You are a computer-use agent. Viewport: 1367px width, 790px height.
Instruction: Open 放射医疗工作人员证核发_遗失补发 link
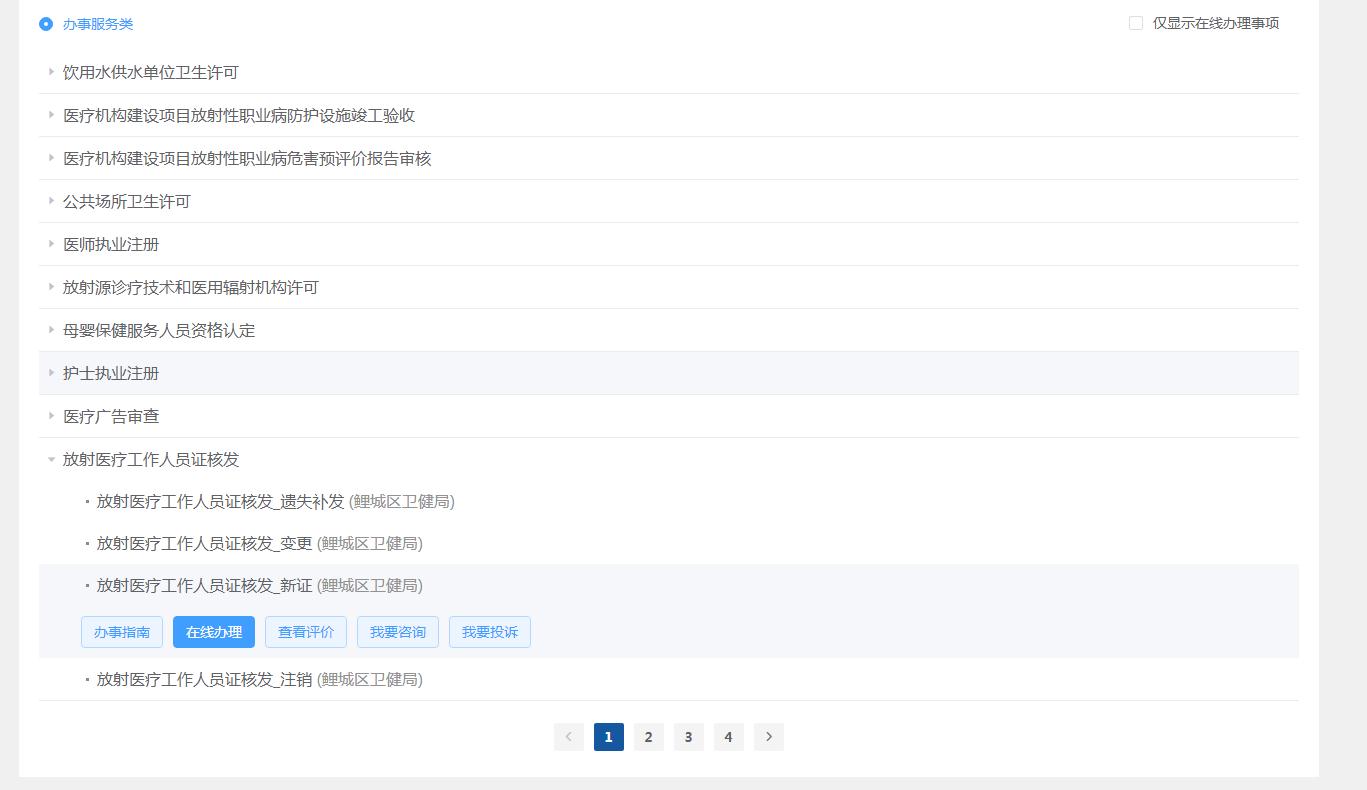click(x=220, y=501)
